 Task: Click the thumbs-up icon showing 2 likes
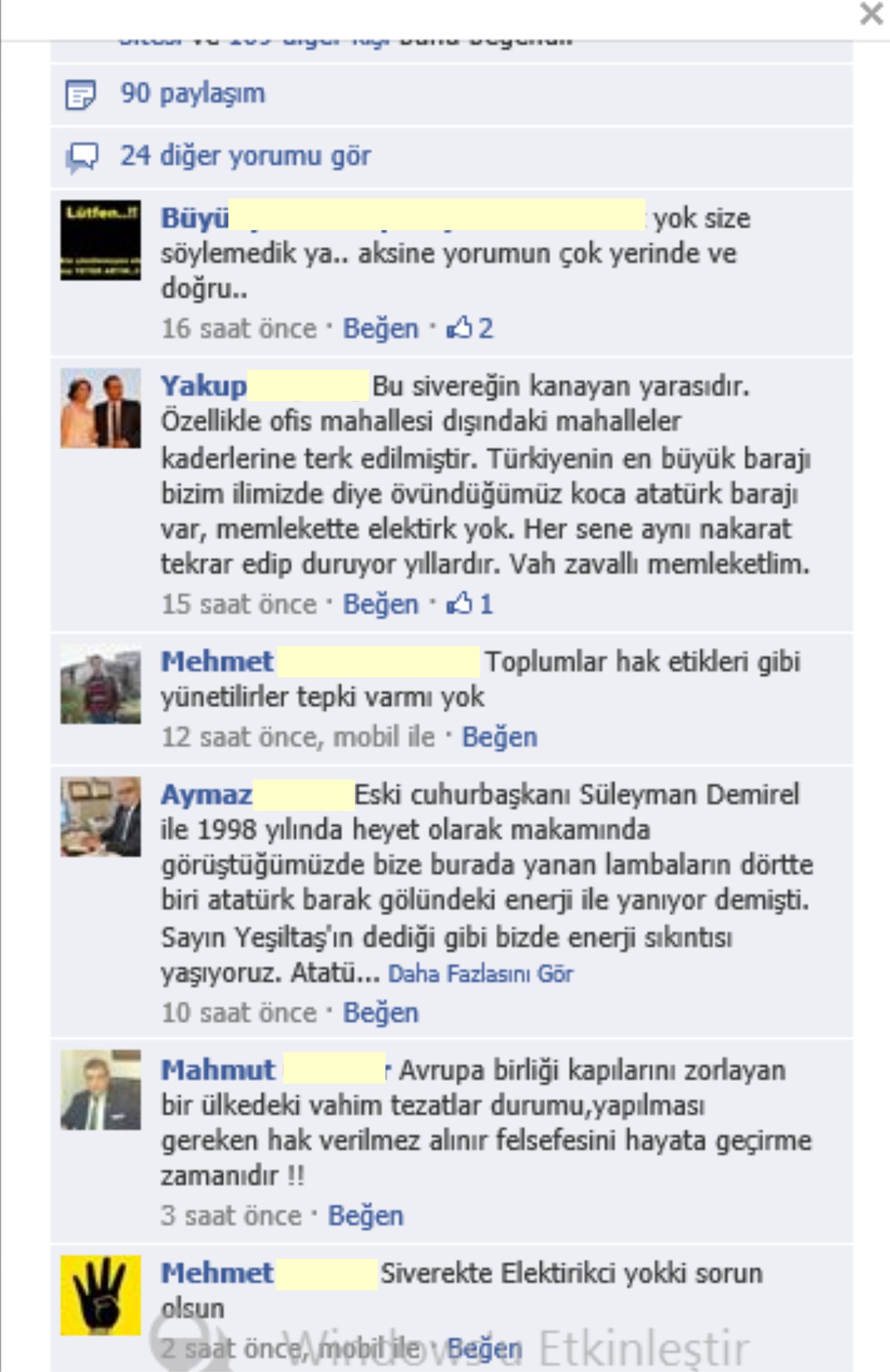pyautogui.click(x=459, y=328)
